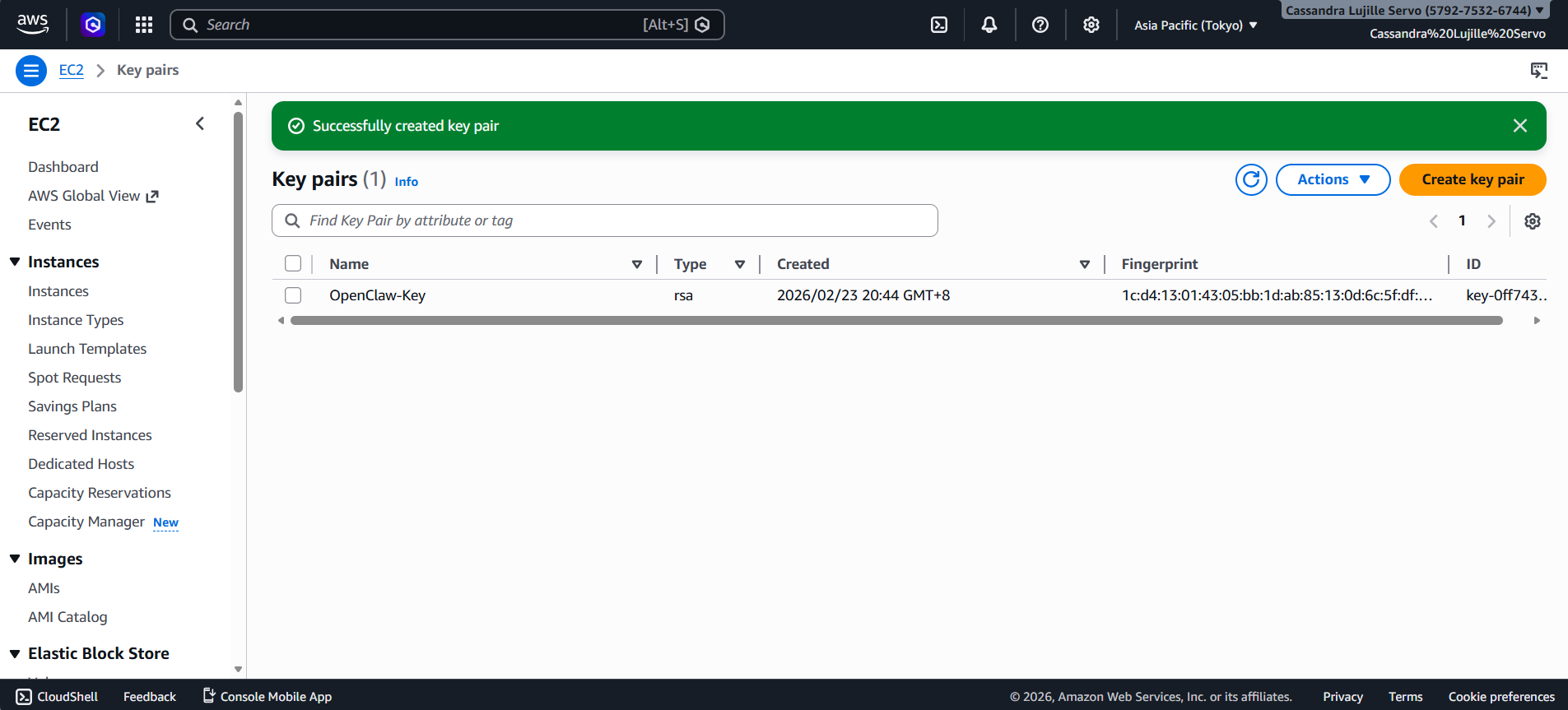
Task: Go to next page of key pairs
Action: pyautogui.click(x=1491, y=220)
